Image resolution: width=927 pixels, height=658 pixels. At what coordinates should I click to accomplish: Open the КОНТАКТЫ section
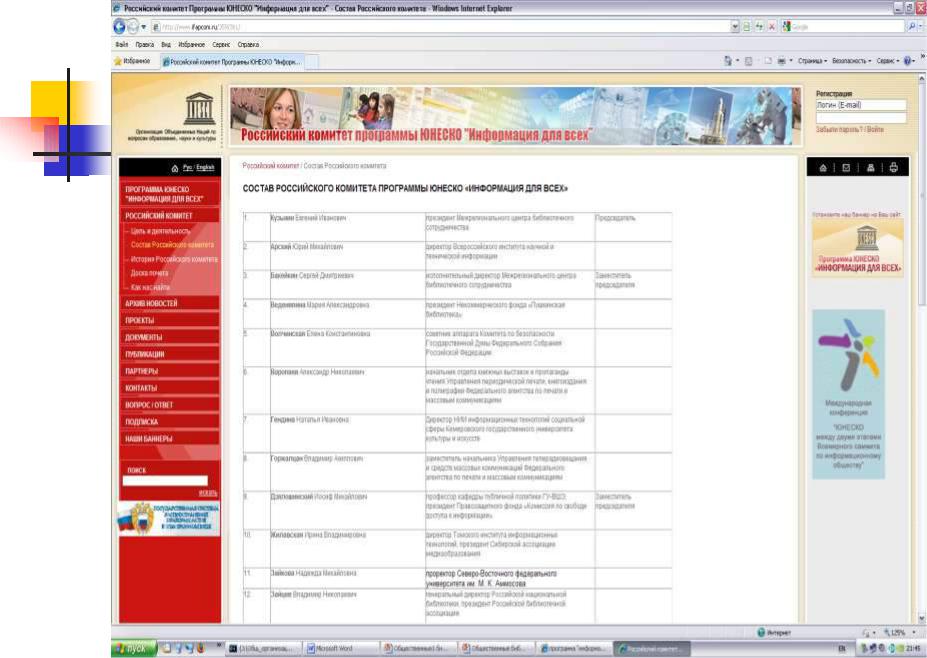coord(170,388)
